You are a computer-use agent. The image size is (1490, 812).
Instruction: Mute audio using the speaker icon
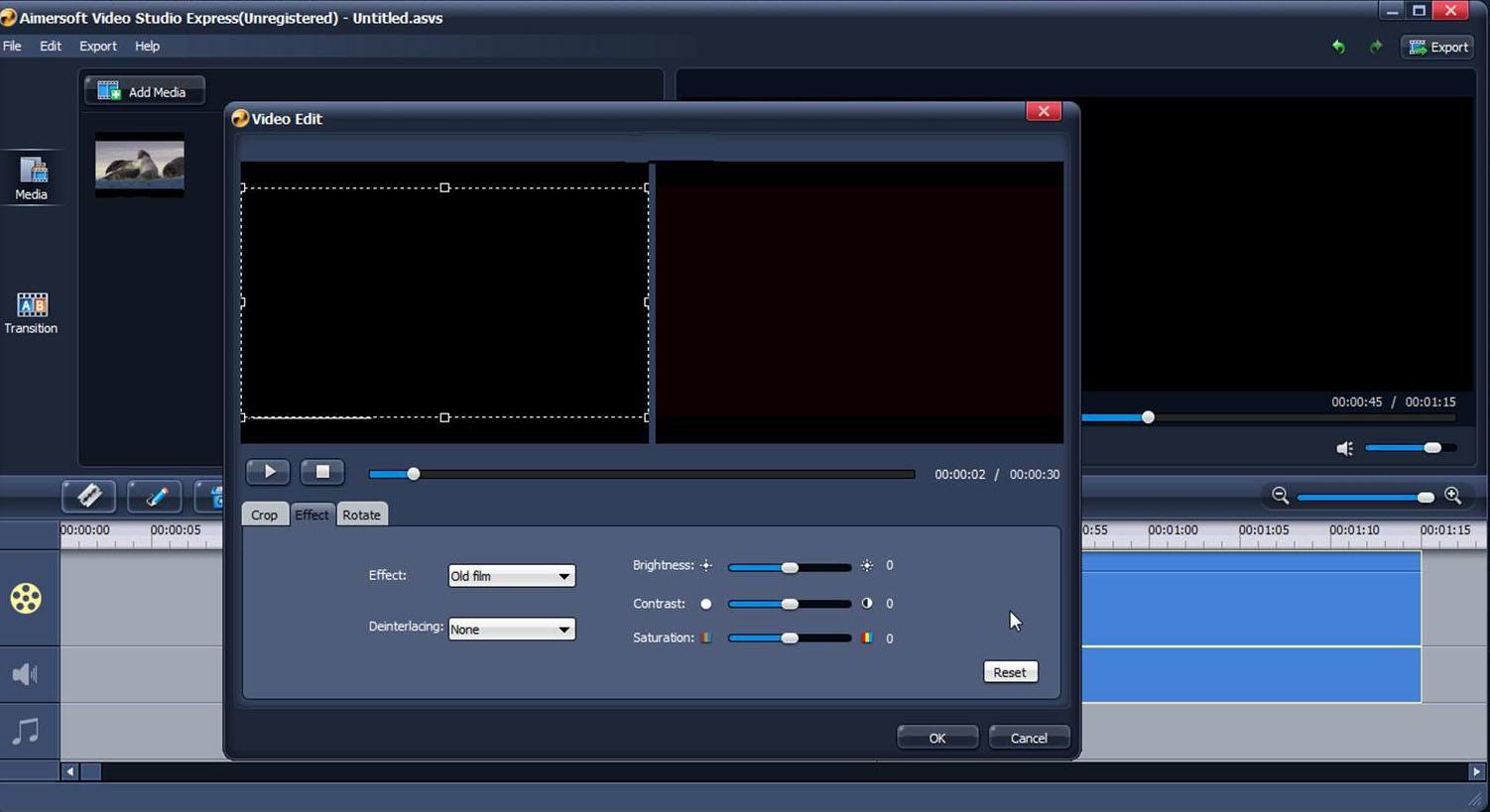1345,448
